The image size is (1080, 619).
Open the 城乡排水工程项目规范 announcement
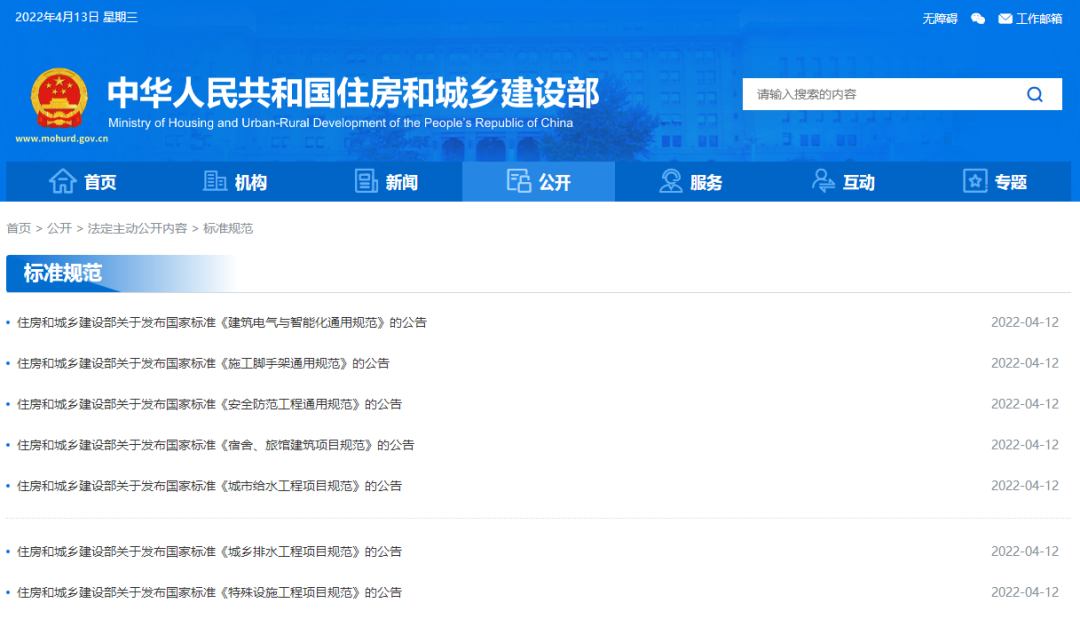click(209, 552)
